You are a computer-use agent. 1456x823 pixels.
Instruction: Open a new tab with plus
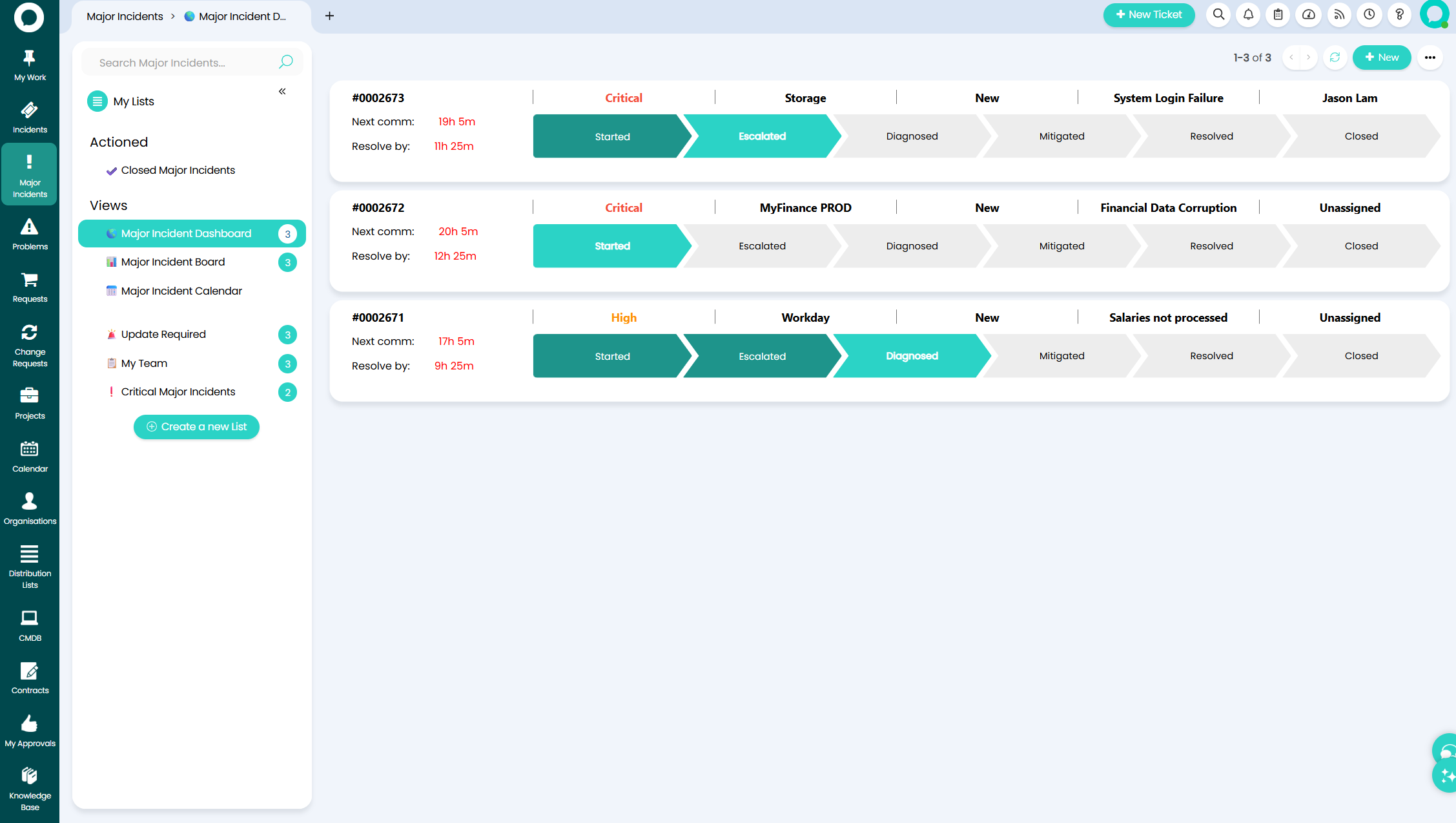(x=329, y=16)
